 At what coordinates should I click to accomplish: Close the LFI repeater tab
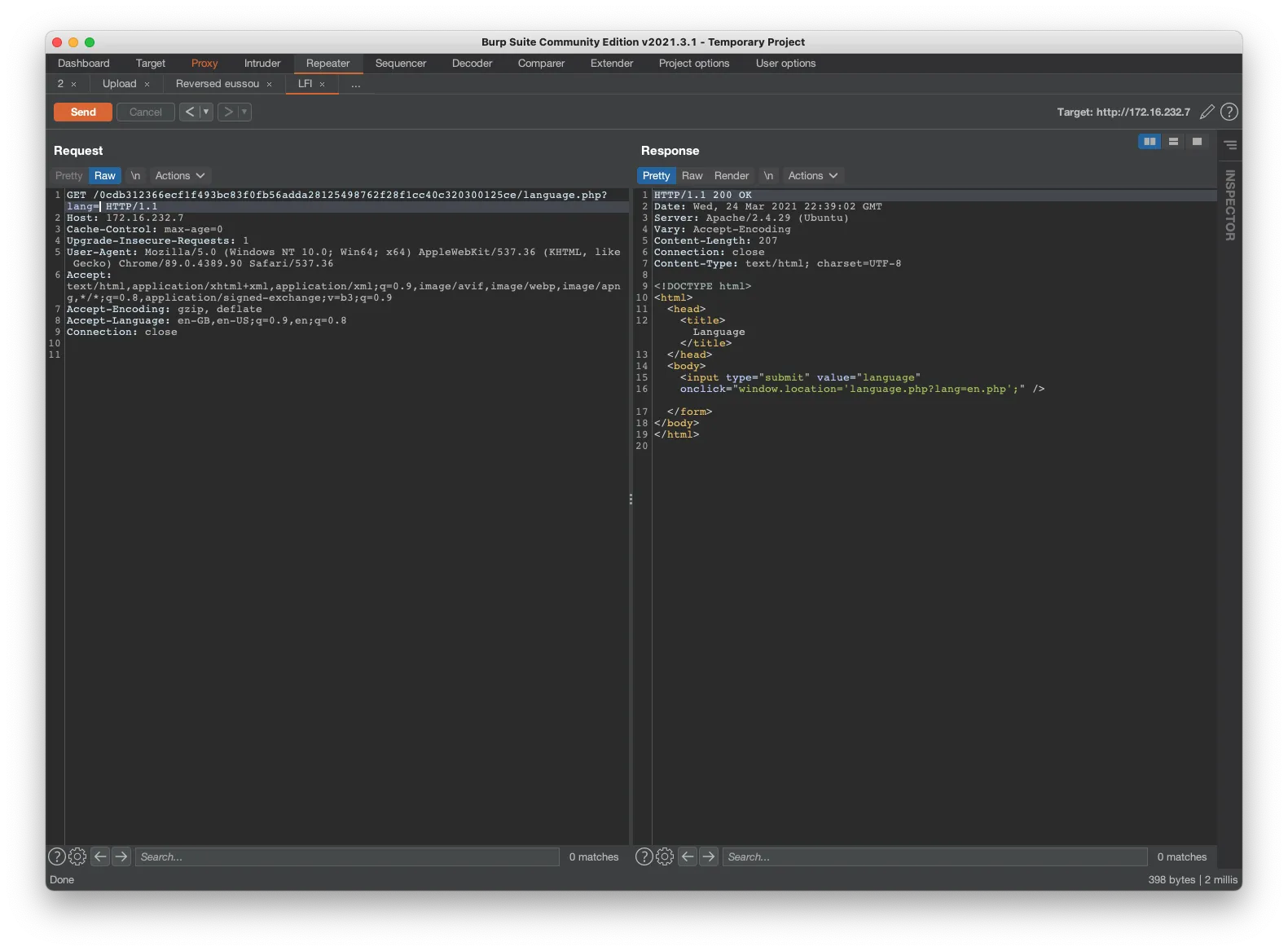point(323,84)
